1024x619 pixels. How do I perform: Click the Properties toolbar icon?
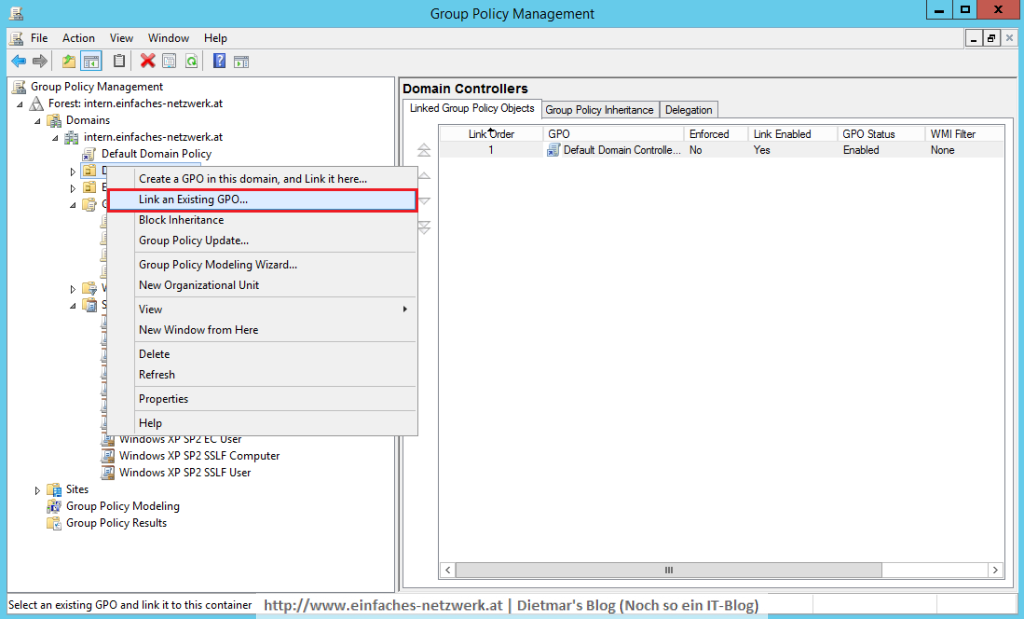point(169,61)
